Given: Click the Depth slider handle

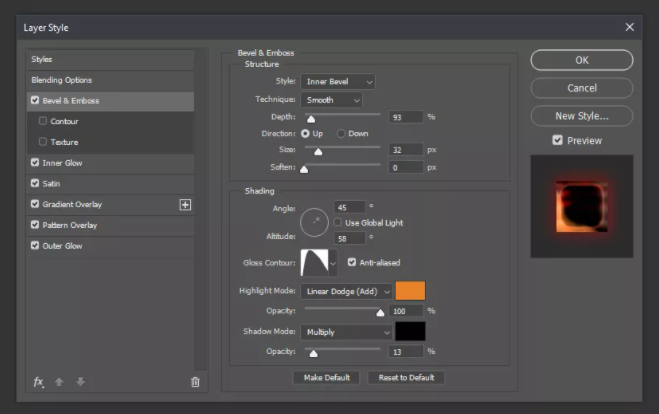Looking at the screenshot, I should point(311,119).
